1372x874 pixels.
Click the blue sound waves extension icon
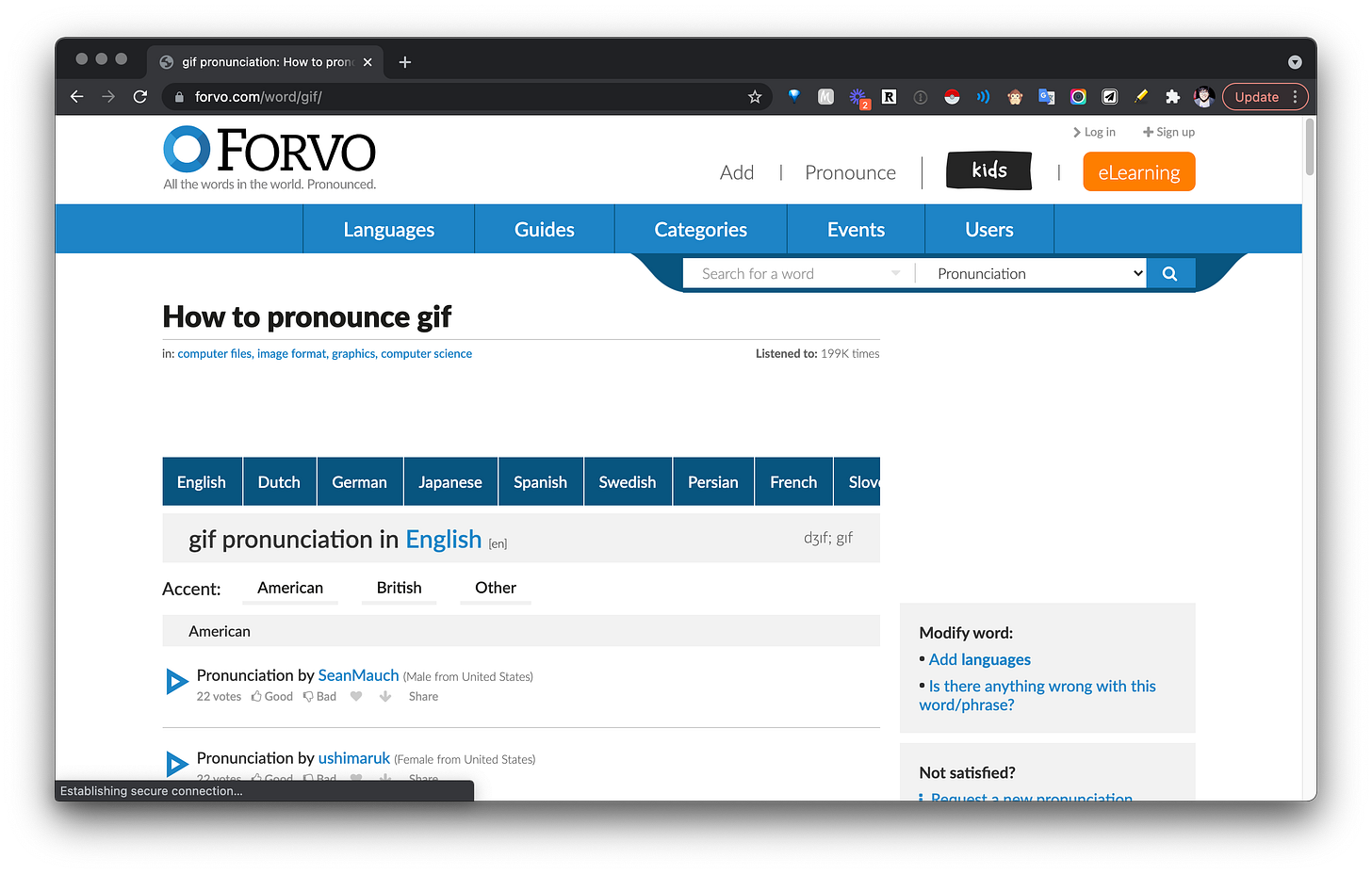pyautogui.click(x=983, y=97)
